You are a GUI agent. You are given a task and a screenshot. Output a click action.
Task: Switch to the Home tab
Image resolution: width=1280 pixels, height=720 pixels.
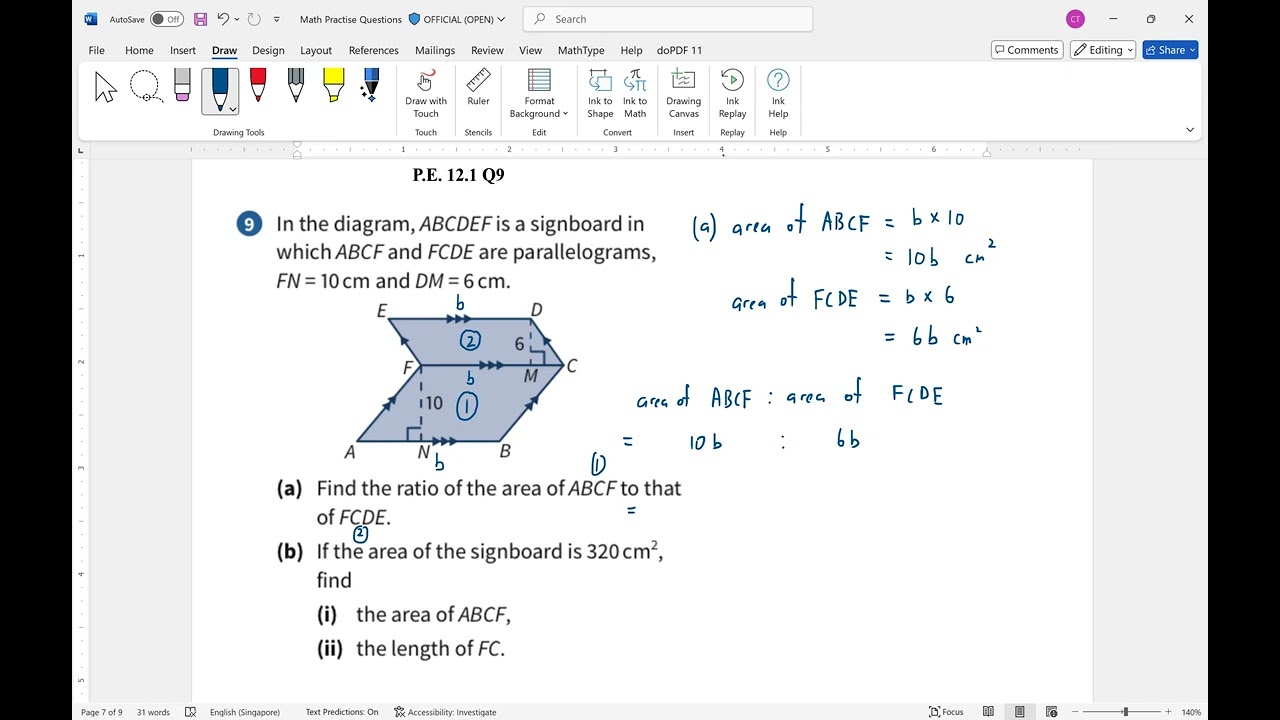[x=139, y=50]
